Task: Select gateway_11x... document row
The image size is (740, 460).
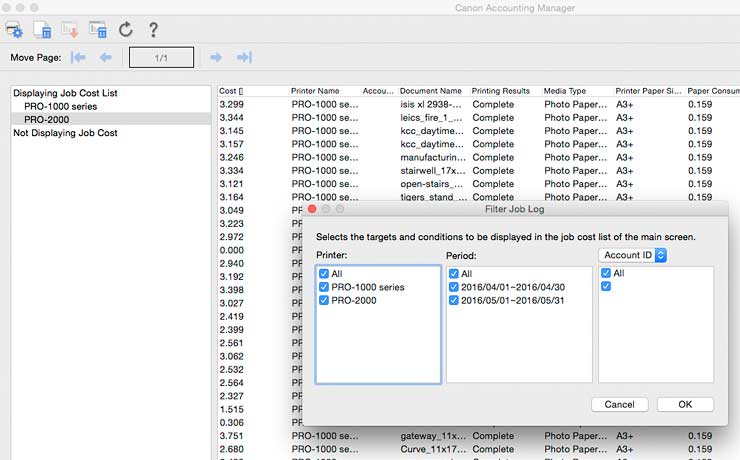Action: coord(433,435)
